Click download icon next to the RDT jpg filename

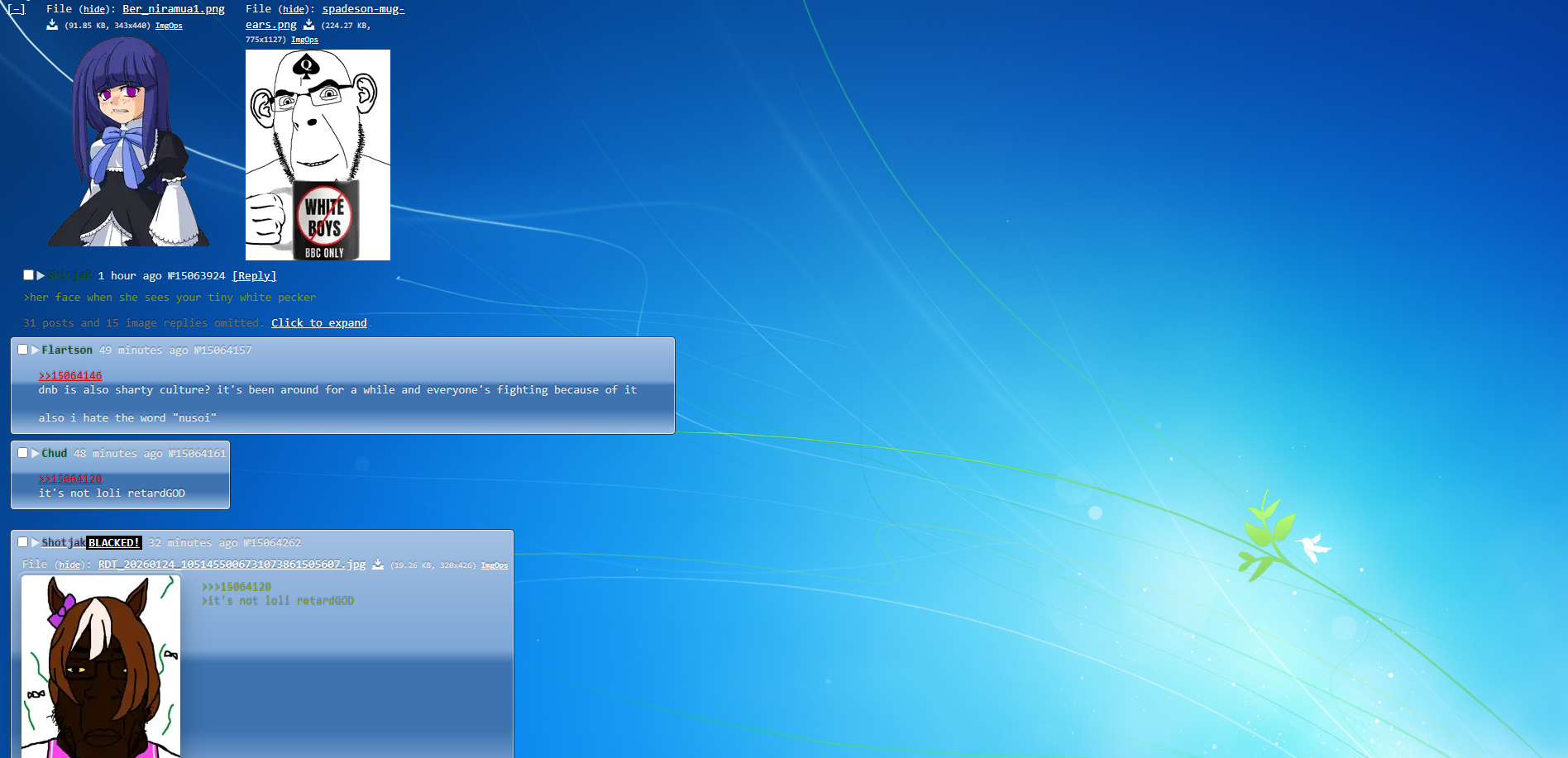tap(378, 565)
